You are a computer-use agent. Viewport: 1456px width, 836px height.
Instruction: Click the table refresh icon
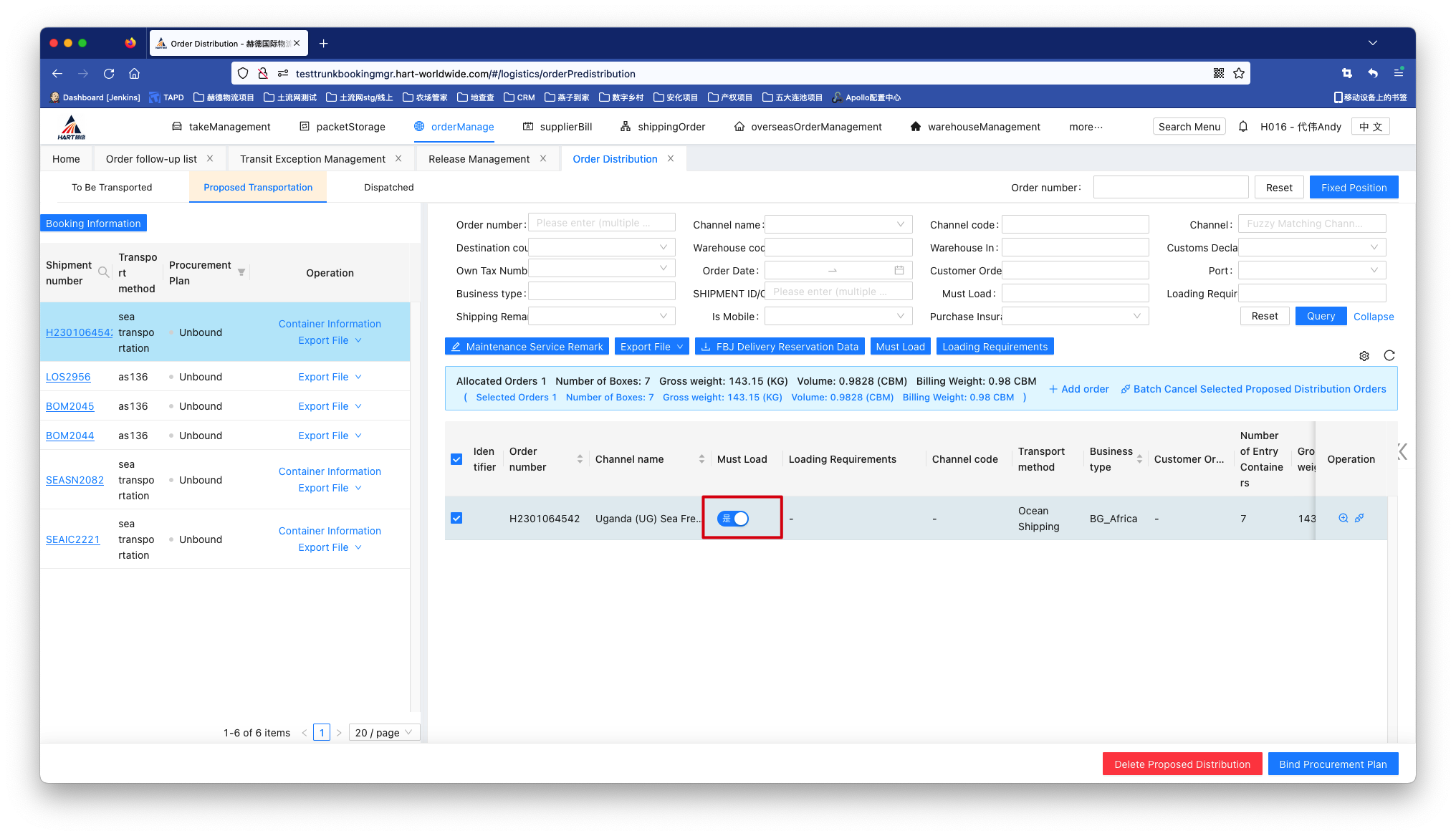[x=1389, y=355]
